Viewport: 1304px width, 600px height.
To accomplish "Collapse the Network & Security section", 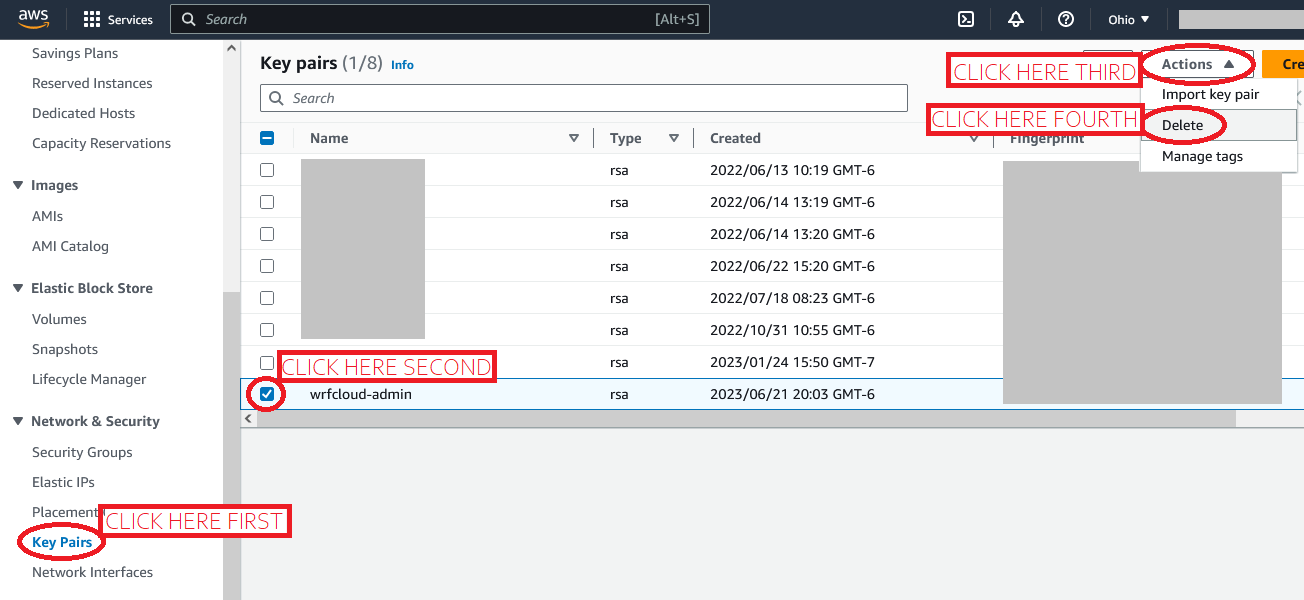I will pos(18,421).
